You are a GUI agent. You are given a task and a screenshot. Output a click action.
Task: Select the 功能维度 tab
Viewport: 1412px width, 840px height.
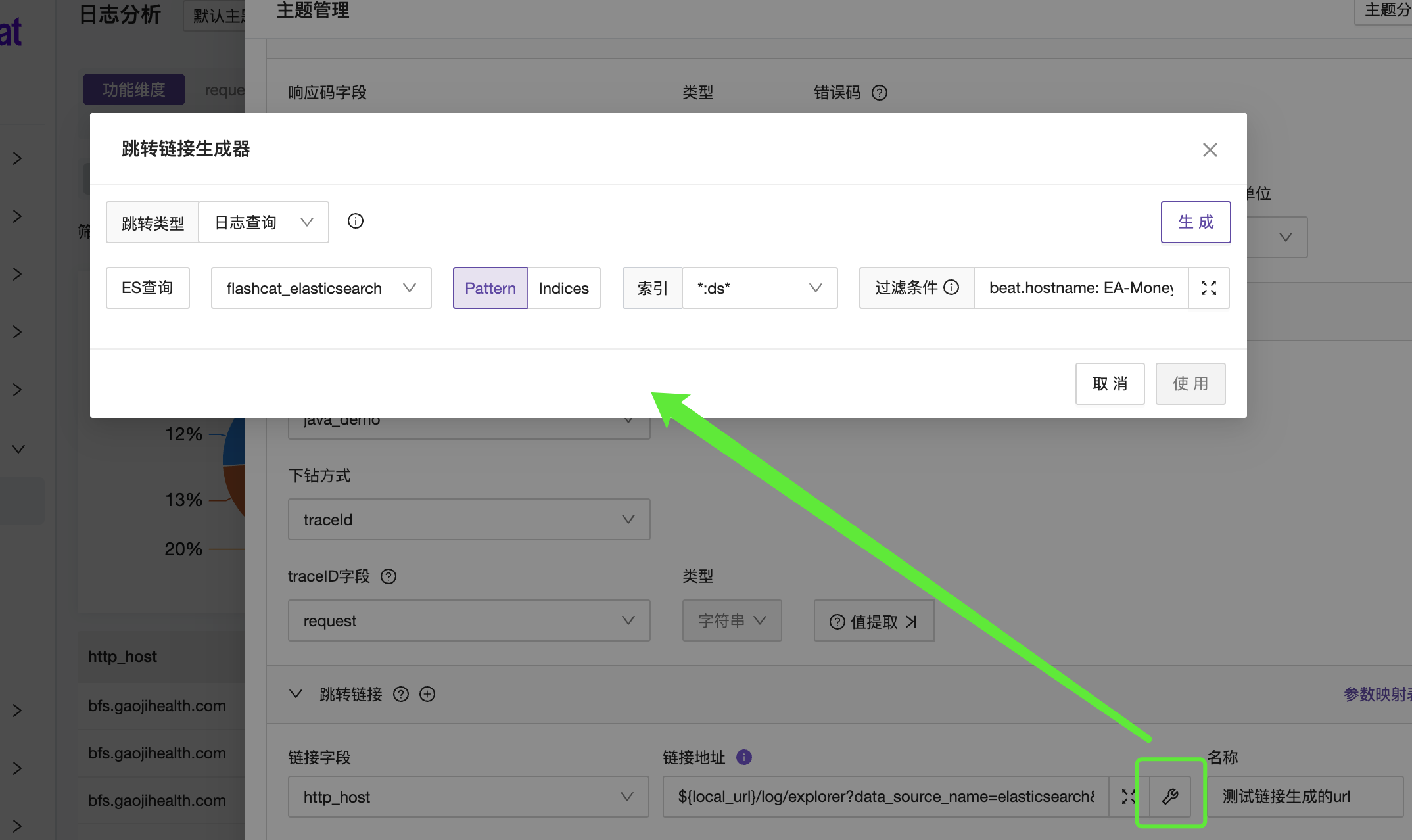(134, 89)
